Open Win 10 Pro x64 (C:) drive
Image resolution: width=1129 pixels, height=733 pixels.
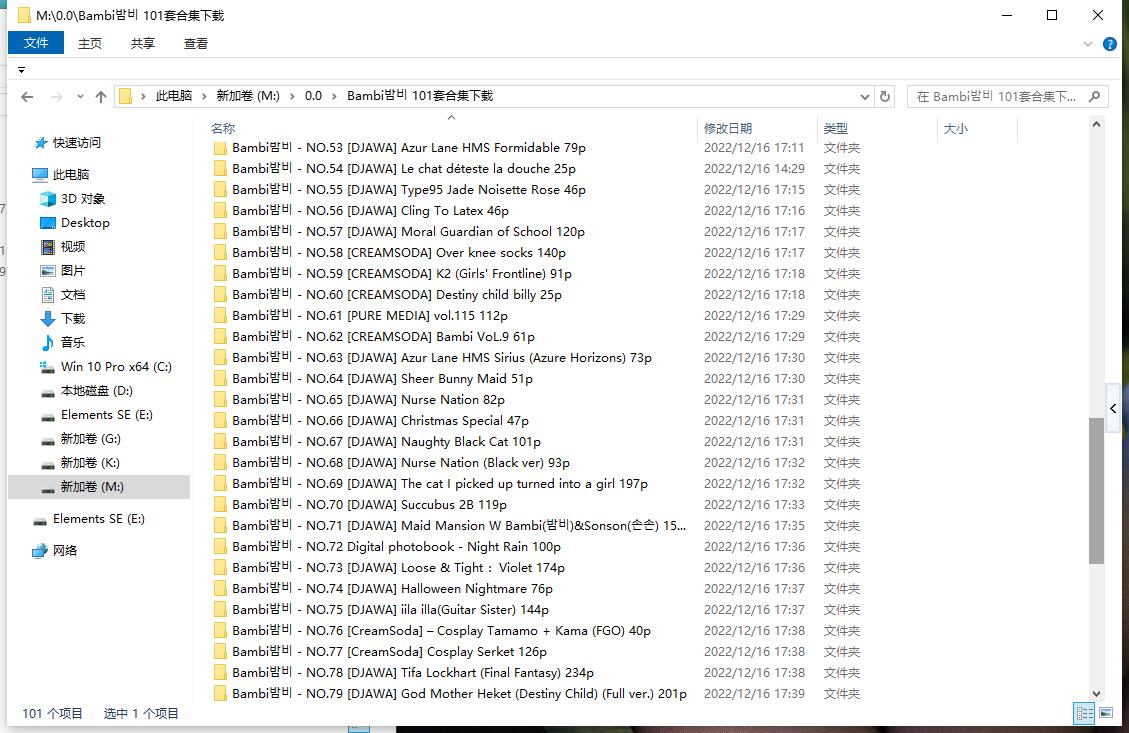click(106, 366)
